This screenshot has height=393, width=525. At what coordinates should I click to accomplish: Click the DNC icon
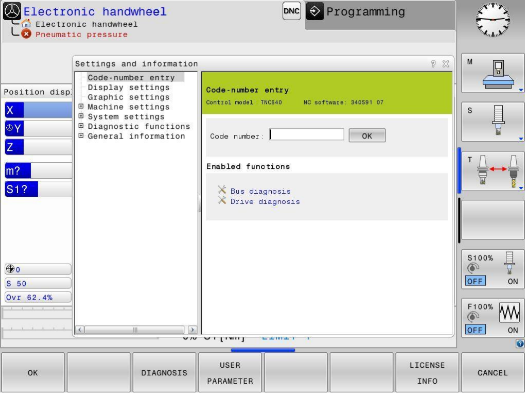[x=291, y=11]
